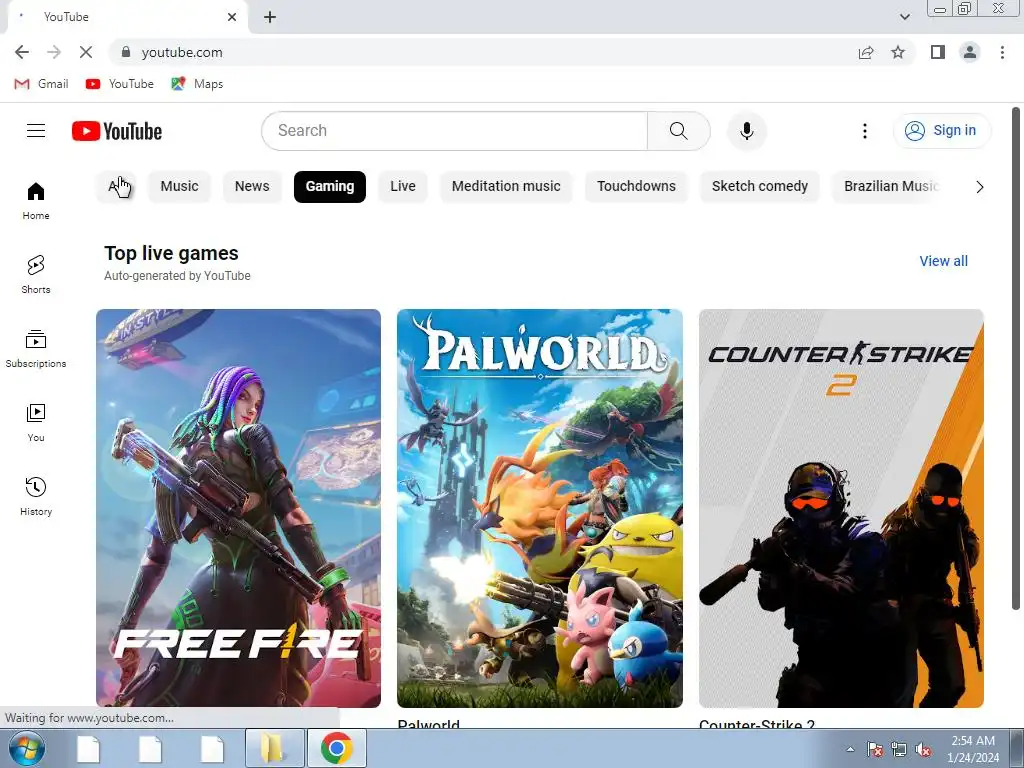Open the YouTube bookmark
The width and height of the screenshot is (1024, 768).
click(x=120, y=84)
